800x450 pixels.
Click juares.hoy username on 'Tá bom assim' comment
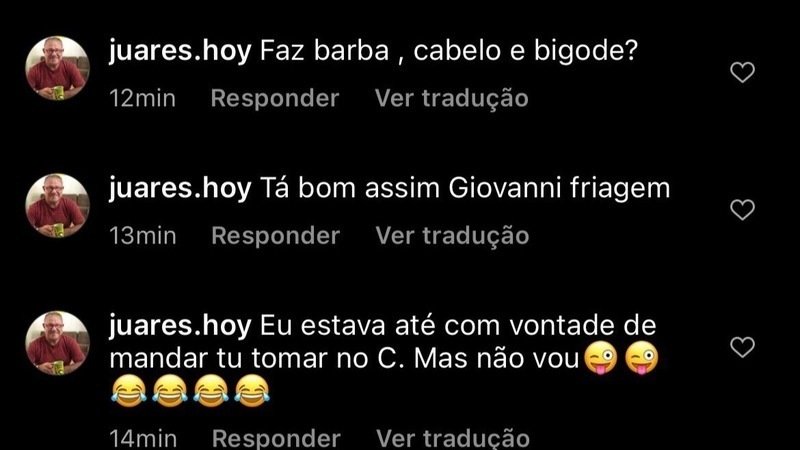tap(180, 189)
